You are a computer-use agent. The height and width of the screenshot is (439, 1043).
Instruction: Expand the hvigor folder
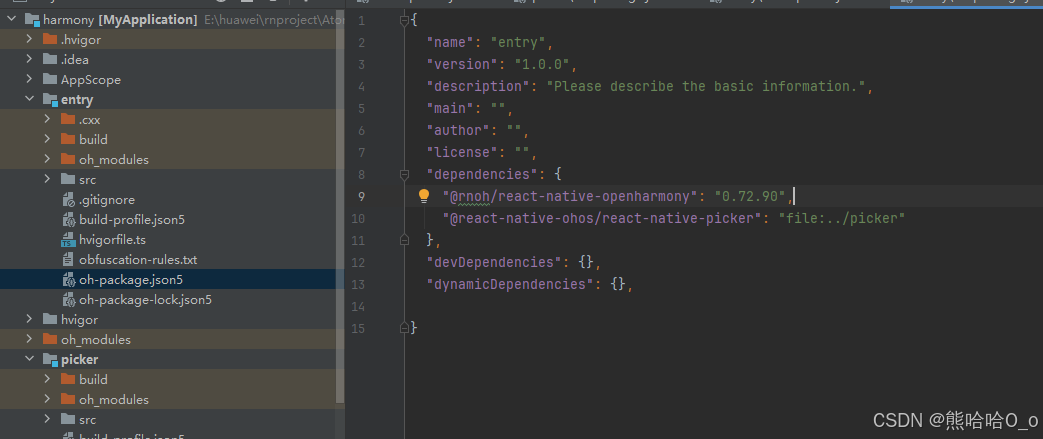pos(29,319)
